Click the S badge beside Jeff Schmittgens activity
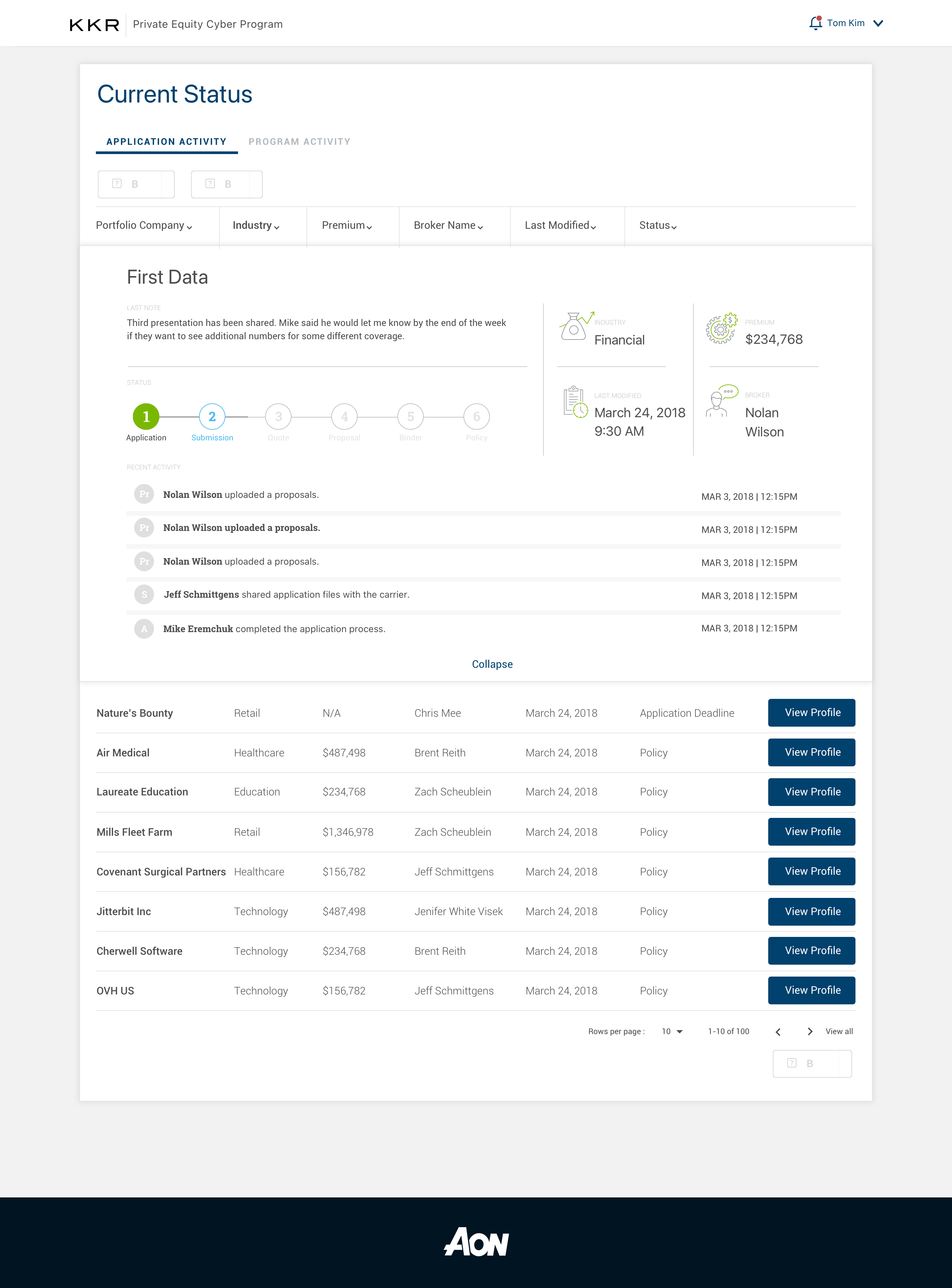This screenshot has width=952, height=1288. pyautogui.click(x=144, y=595)
